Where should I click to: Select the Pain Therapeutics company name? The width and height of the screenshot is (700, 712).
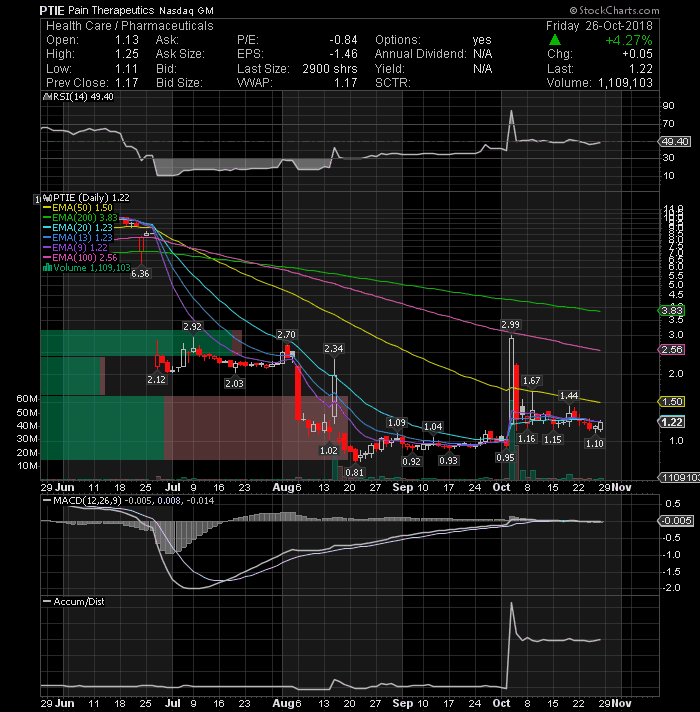click(x=111, y=10)
